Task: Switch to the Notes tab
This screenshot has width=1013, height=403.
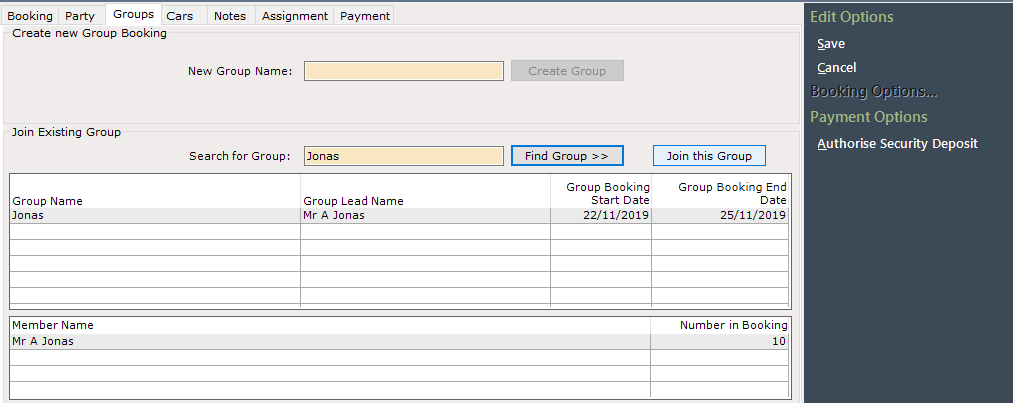Action: (x=230, y=16)
